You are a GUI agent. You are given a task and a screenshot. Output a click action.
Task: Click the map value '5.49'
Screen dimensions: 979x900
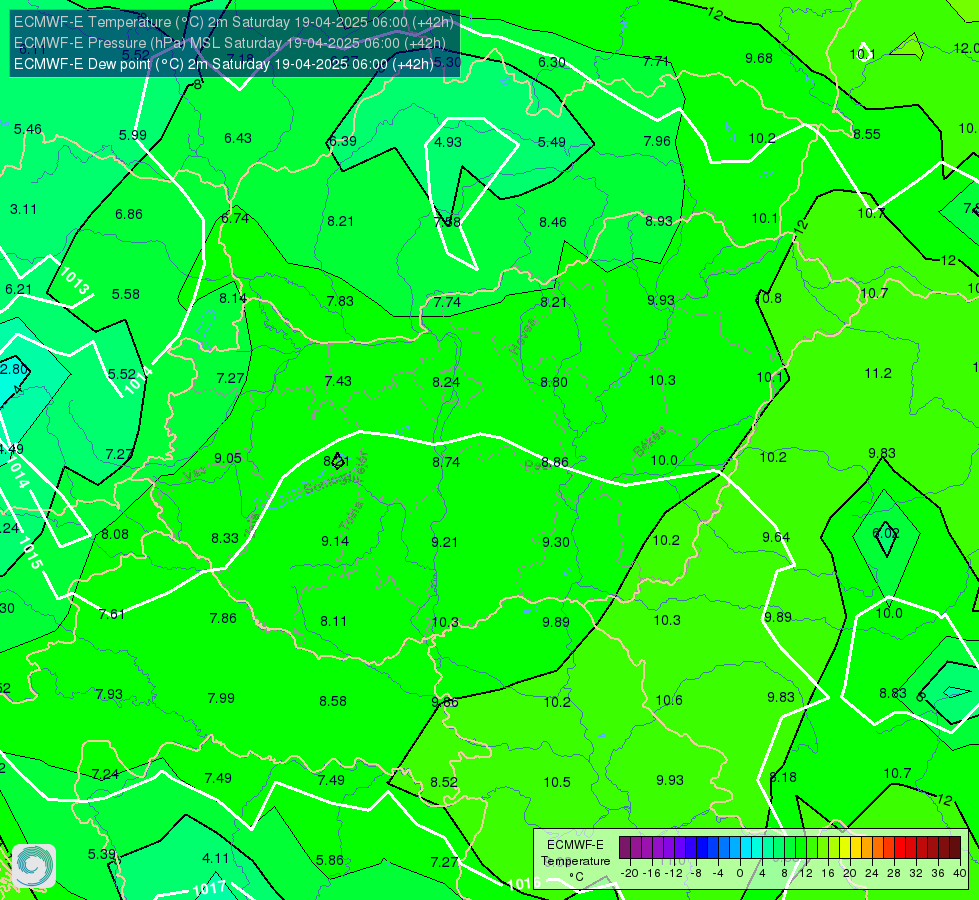(x=552, y=142)
